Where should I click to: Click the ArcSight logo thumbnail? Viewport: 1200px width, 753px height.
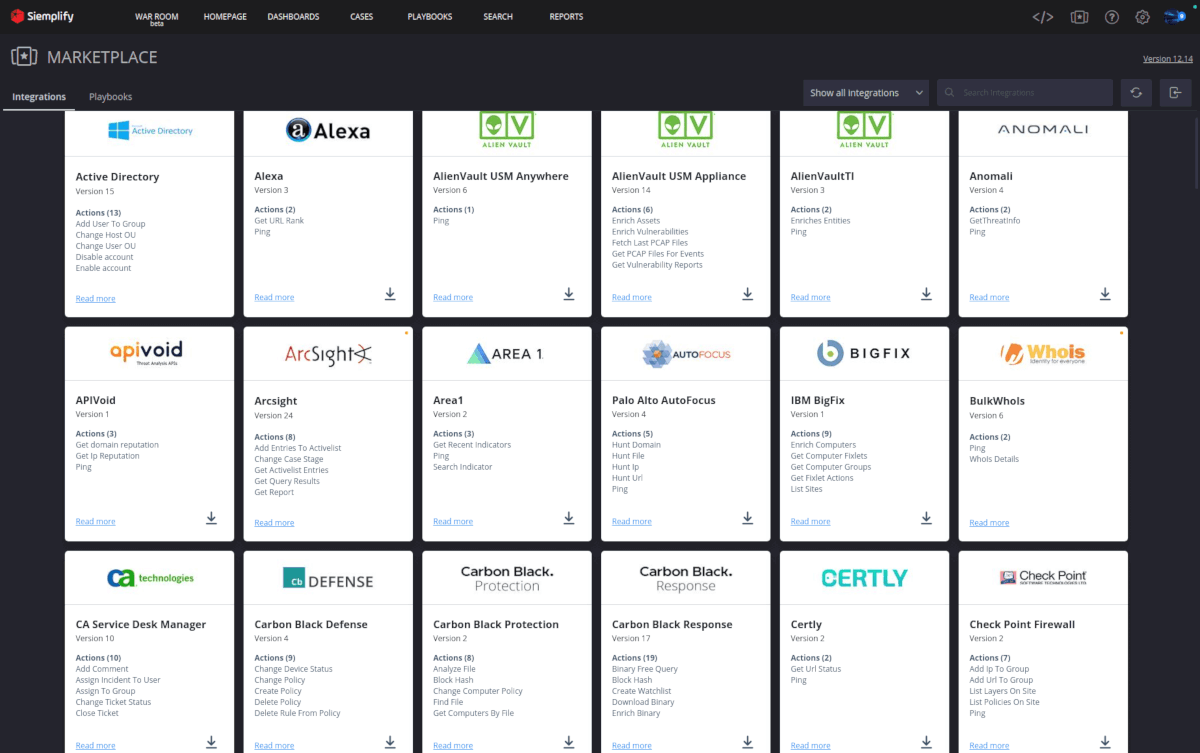pos(328,353)
